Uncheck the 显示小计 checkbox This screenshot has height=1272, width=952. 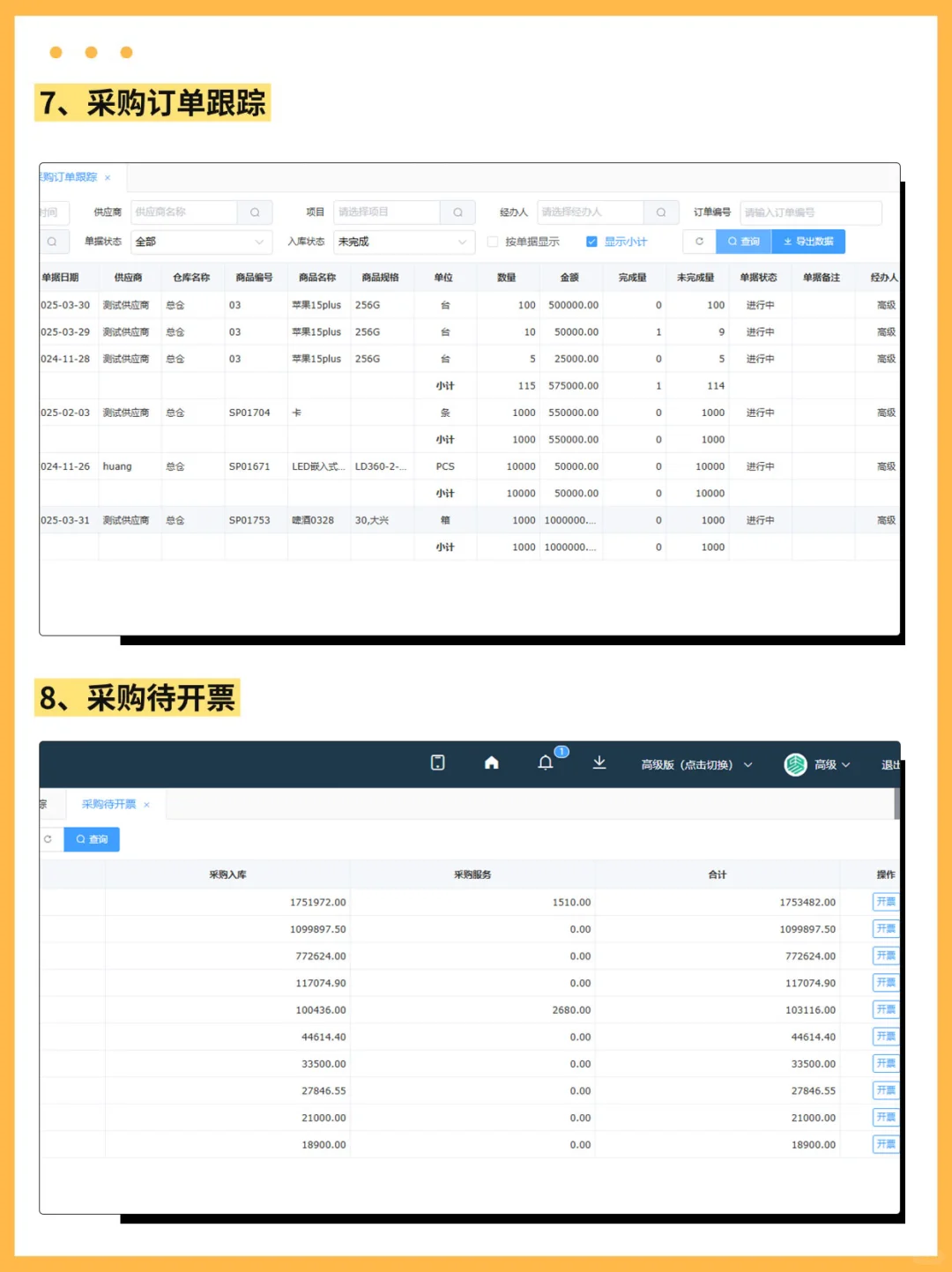(x=591, y=241)
